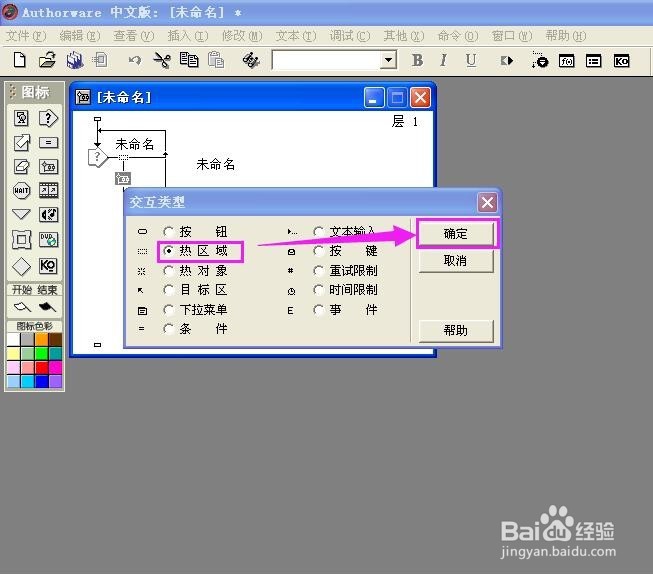The height and width of the screenshot is (575, 653).
Task: Open the text style dropdown arrow
Action: 388,60
